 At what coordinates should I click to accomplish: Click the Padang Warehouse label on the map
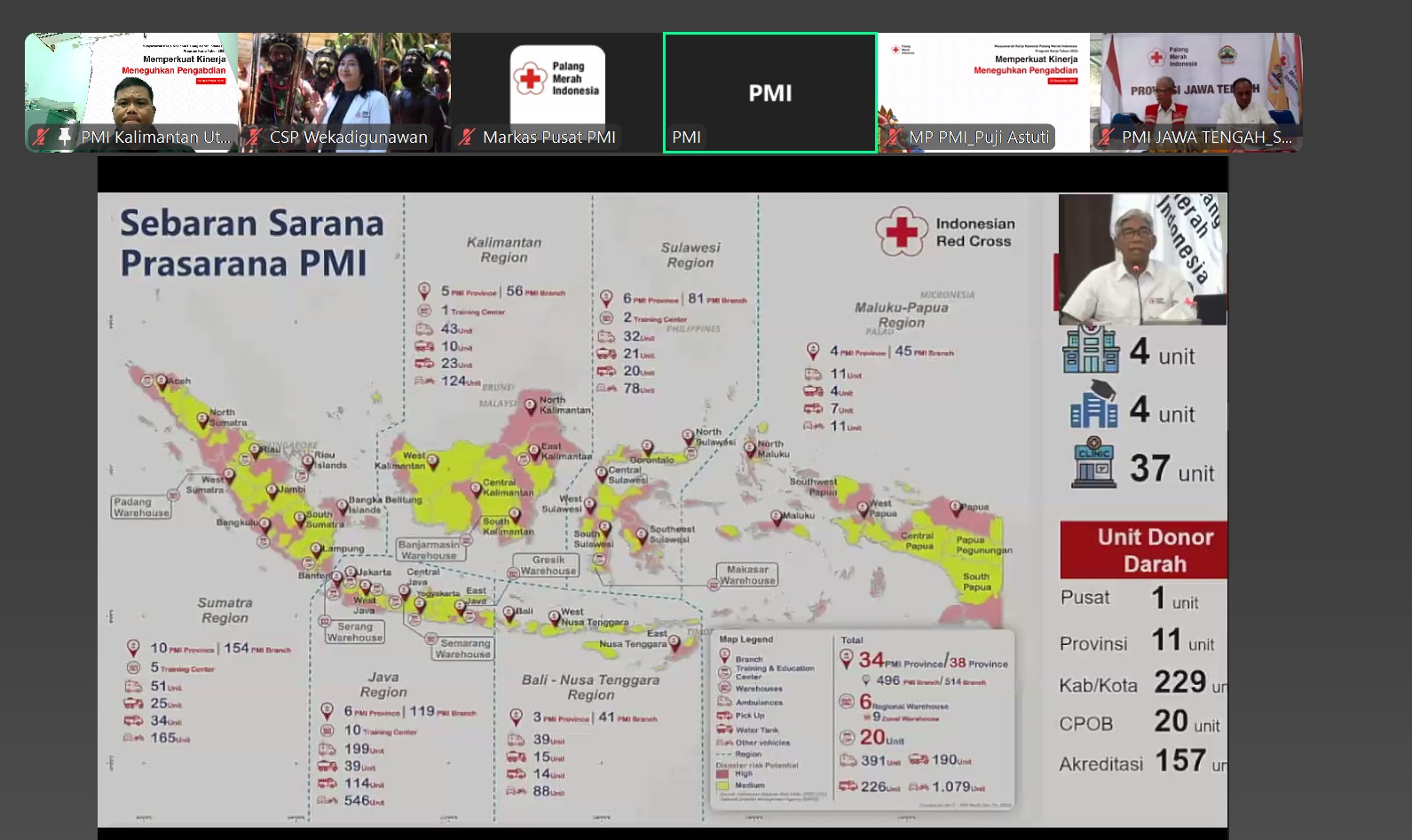[x=141, y=507]
